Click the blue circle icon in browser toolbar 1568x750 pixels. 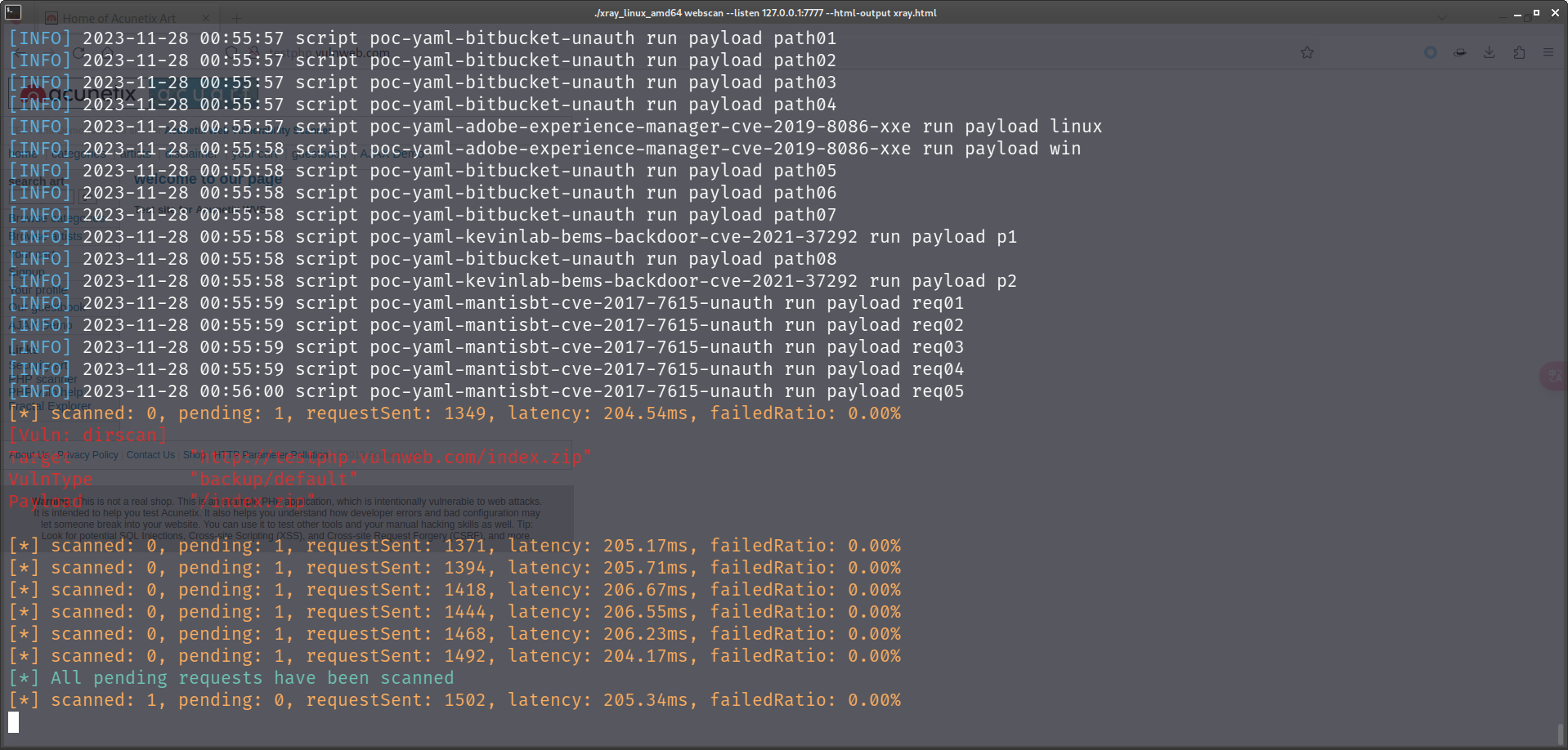[x=1431, y=52]
